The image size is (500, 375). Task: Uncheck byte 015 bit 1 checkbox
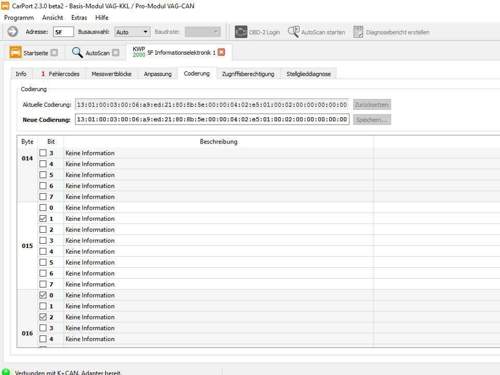43,219
